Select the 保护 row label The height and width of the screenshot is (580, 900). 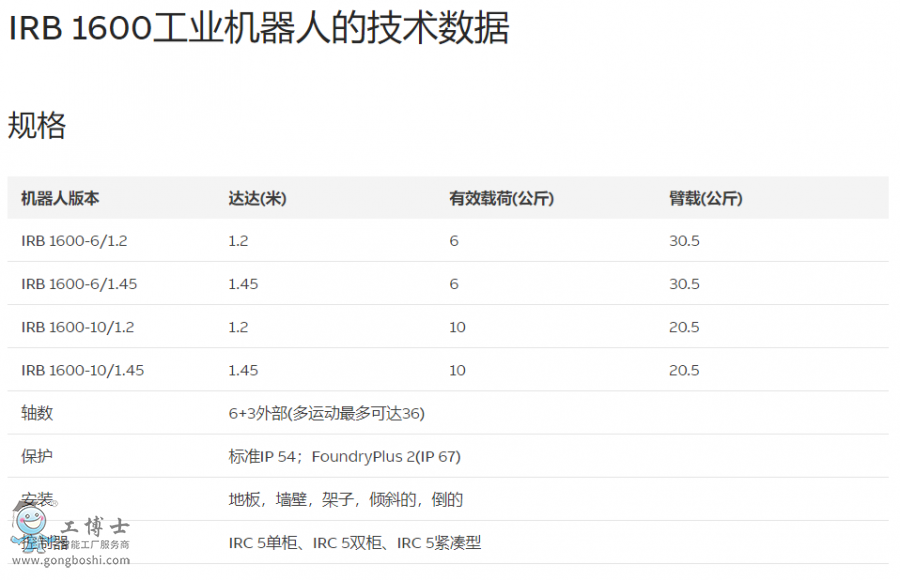click(37, 456)
